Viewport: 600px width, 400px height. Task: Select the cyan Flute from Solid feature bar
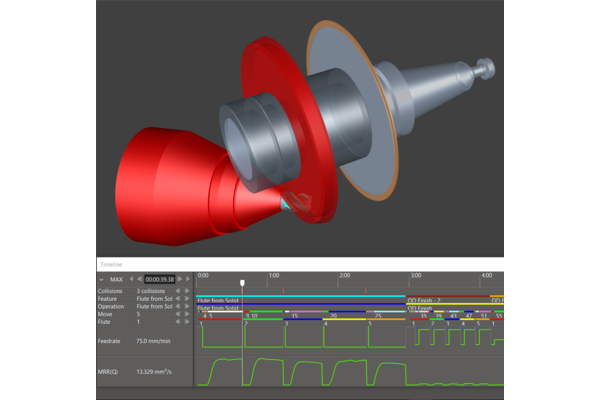(301, 296)
